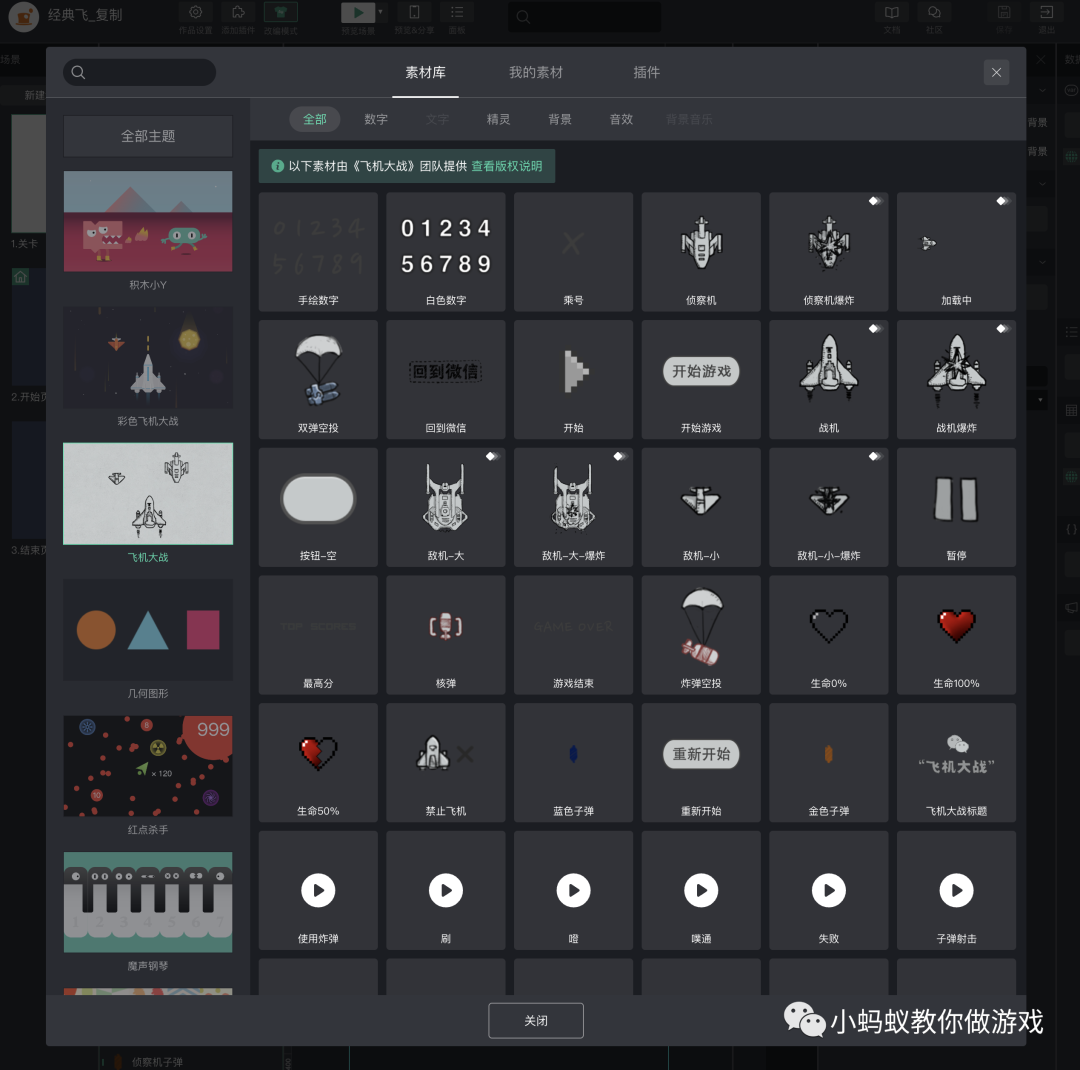The height and width of the screenshot is (1070, 1080).
Task: Play the 子弹射击 sound effect
Action: [957, 890]
